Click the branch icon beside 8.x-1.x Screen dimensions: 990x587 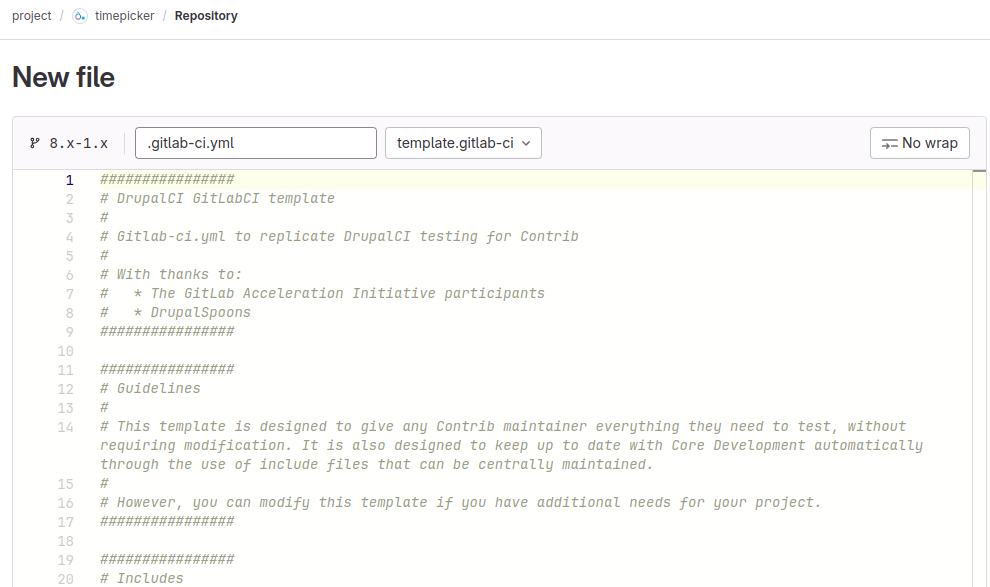(35, 143)
